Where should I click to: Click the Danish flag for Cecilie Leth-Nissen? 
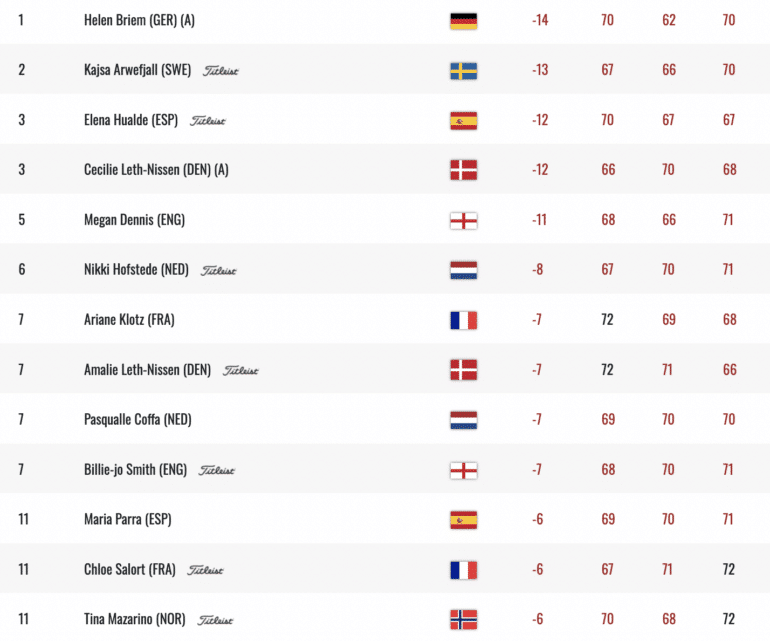464,170
